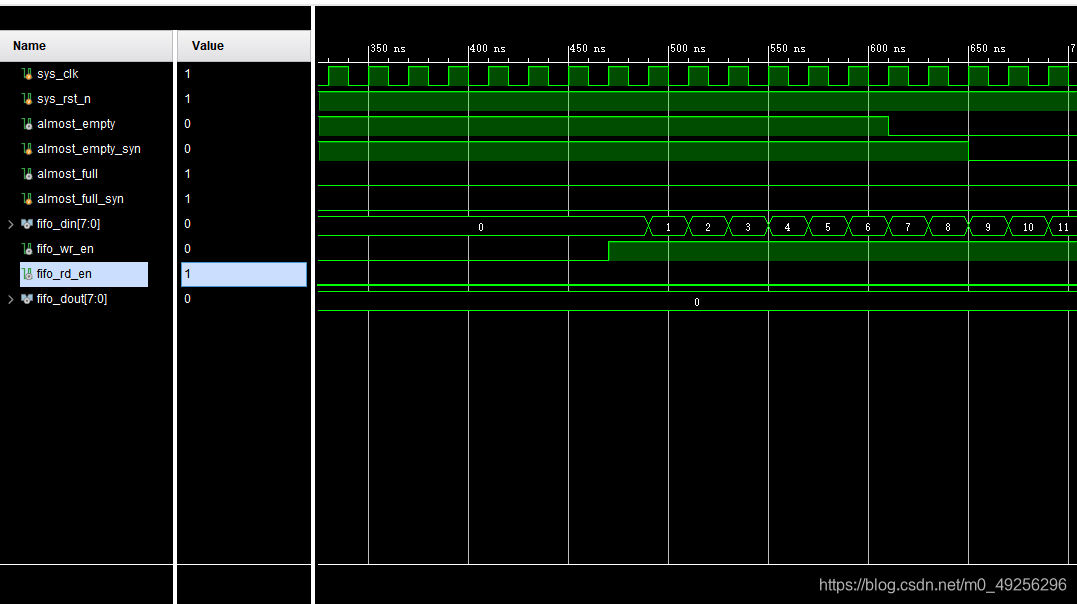The width and height of the screenshot is (1077, 604).
Task: Click the value cell of fifo_din[7:0]
Action: click(244, 224)
